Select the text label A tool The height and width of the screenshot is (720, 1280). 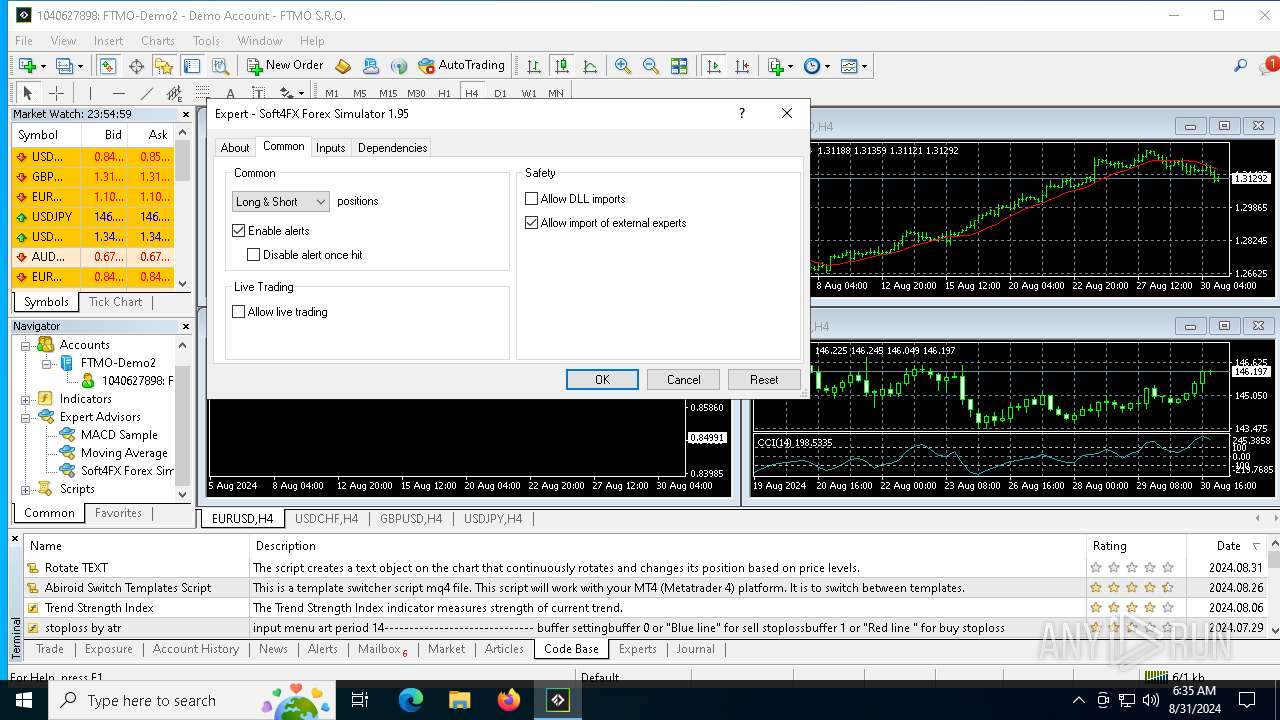click(x=231, y=93)
